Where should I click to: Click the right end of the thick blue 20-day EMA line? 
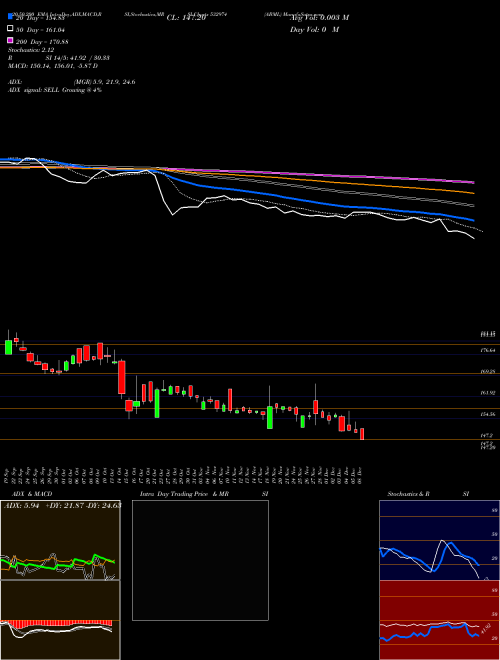(473, 220)
